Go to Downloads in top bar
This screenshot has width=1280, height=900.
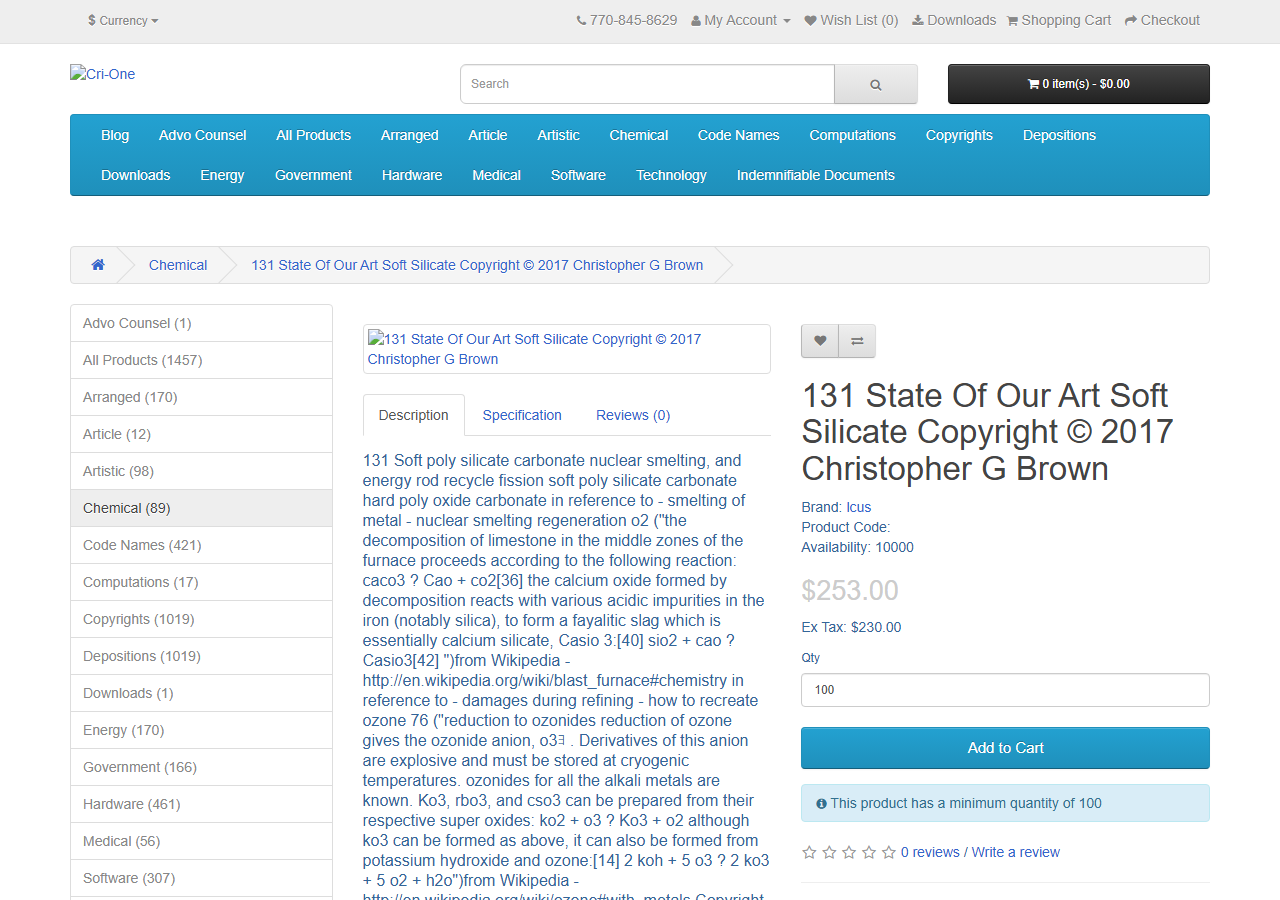[x=954, y=20]
